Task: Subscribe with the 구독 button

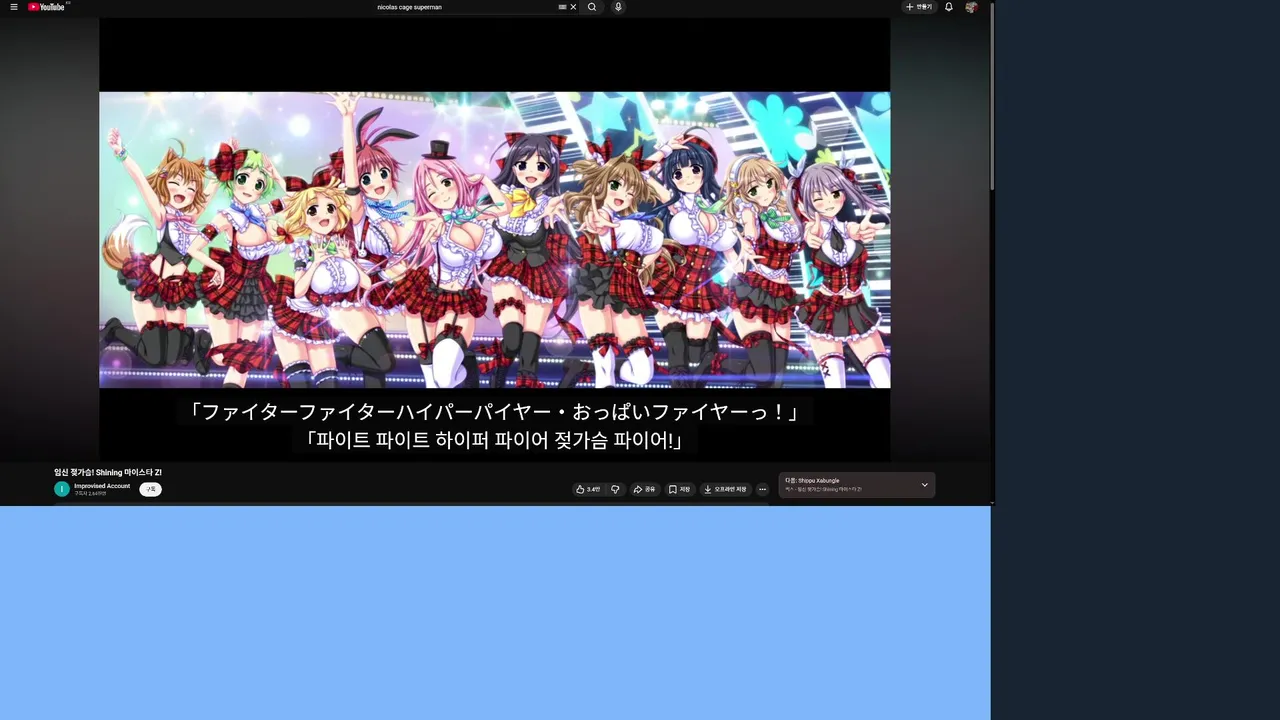Action: pos(150,489)
